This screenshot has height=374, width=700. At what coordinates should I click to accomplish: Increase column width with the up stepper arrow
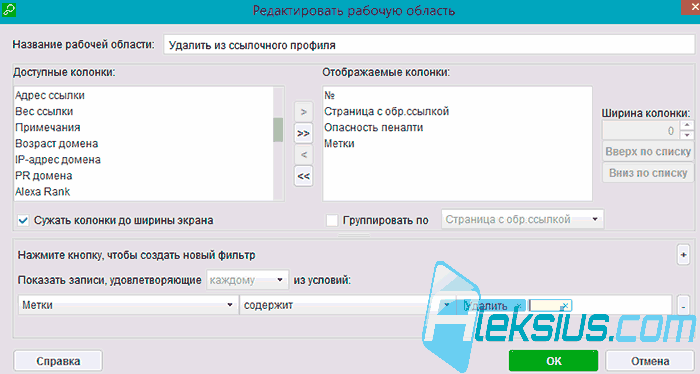click(x=687, y=125)
